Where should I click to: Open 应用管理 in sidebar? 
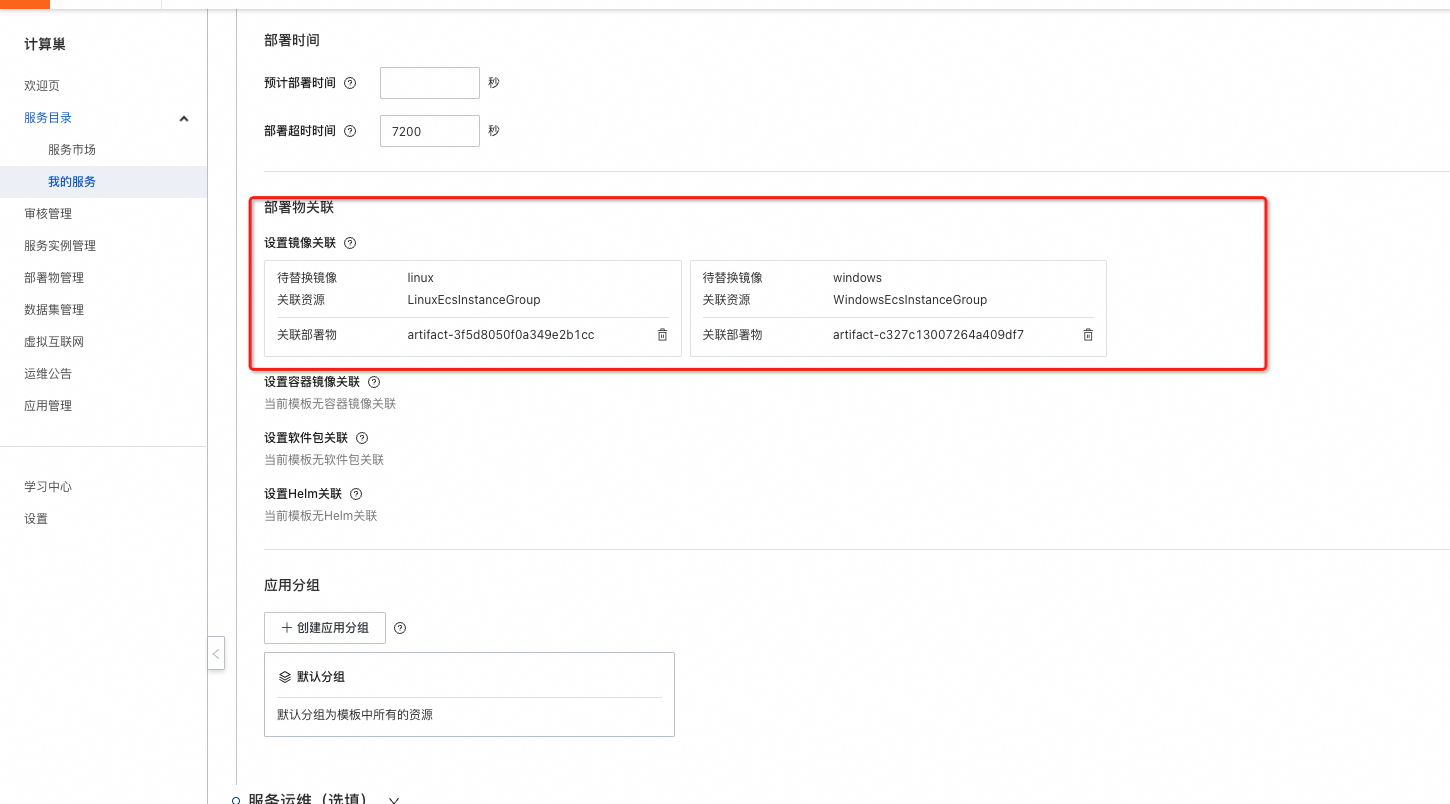tap(48, 406)
